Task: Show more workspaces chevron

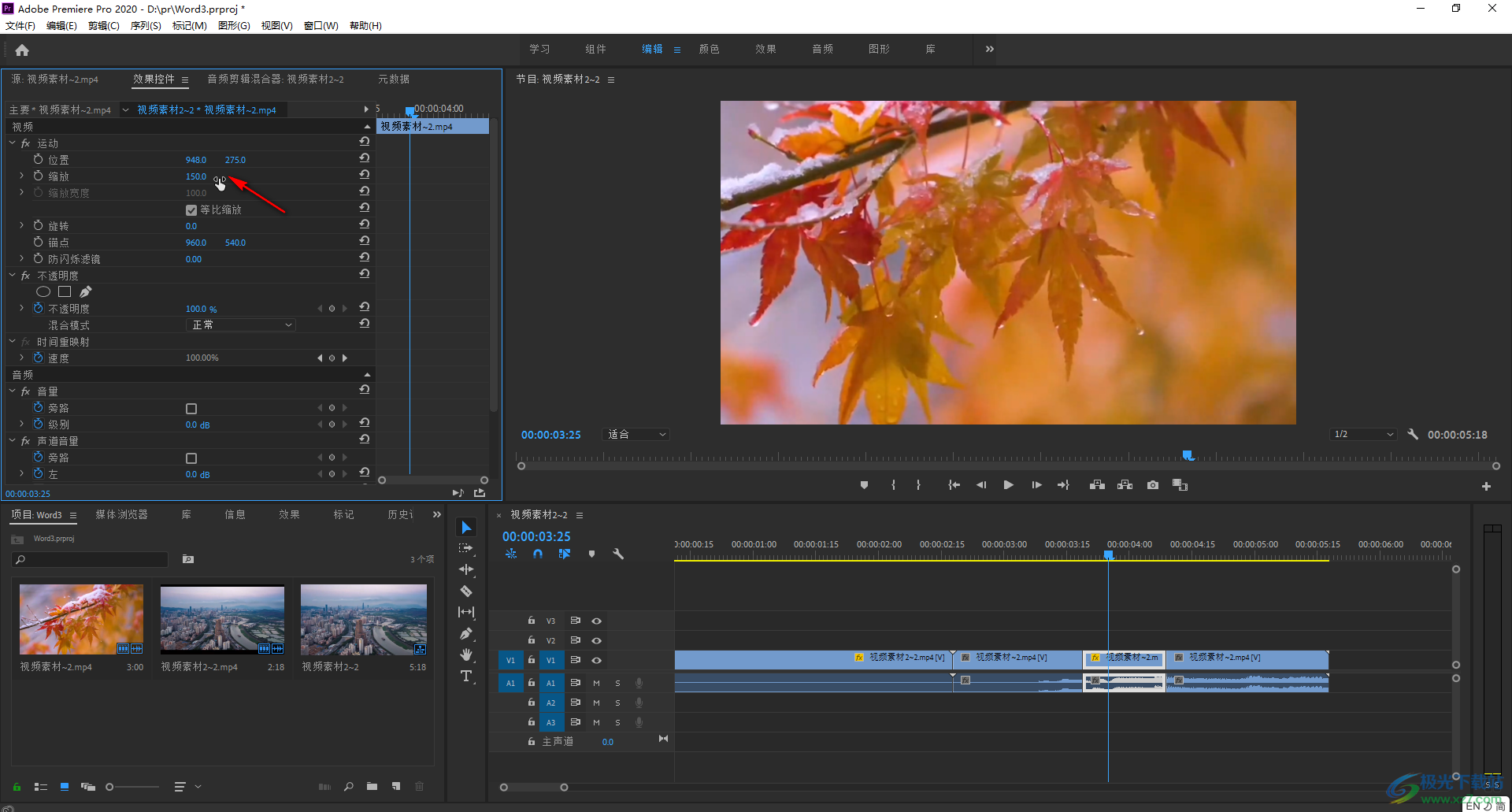Action: [x=990, y=49]
